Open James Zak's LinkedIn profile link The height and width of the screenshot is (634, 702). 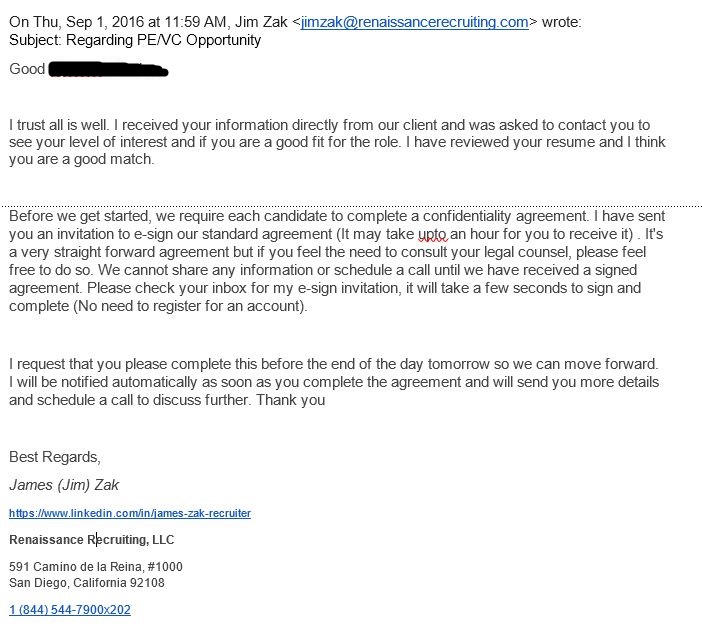pos(130,513)
